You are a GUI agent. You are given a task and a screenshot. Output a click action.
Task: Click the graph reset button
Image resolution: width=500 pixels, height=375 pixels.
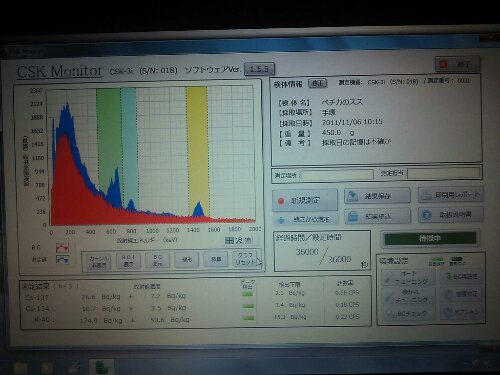point(245,258)
